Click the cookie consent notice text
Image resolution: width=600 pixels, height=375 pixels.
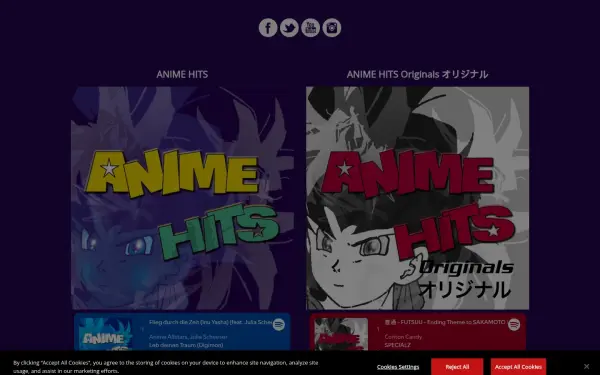click(166, 367)
